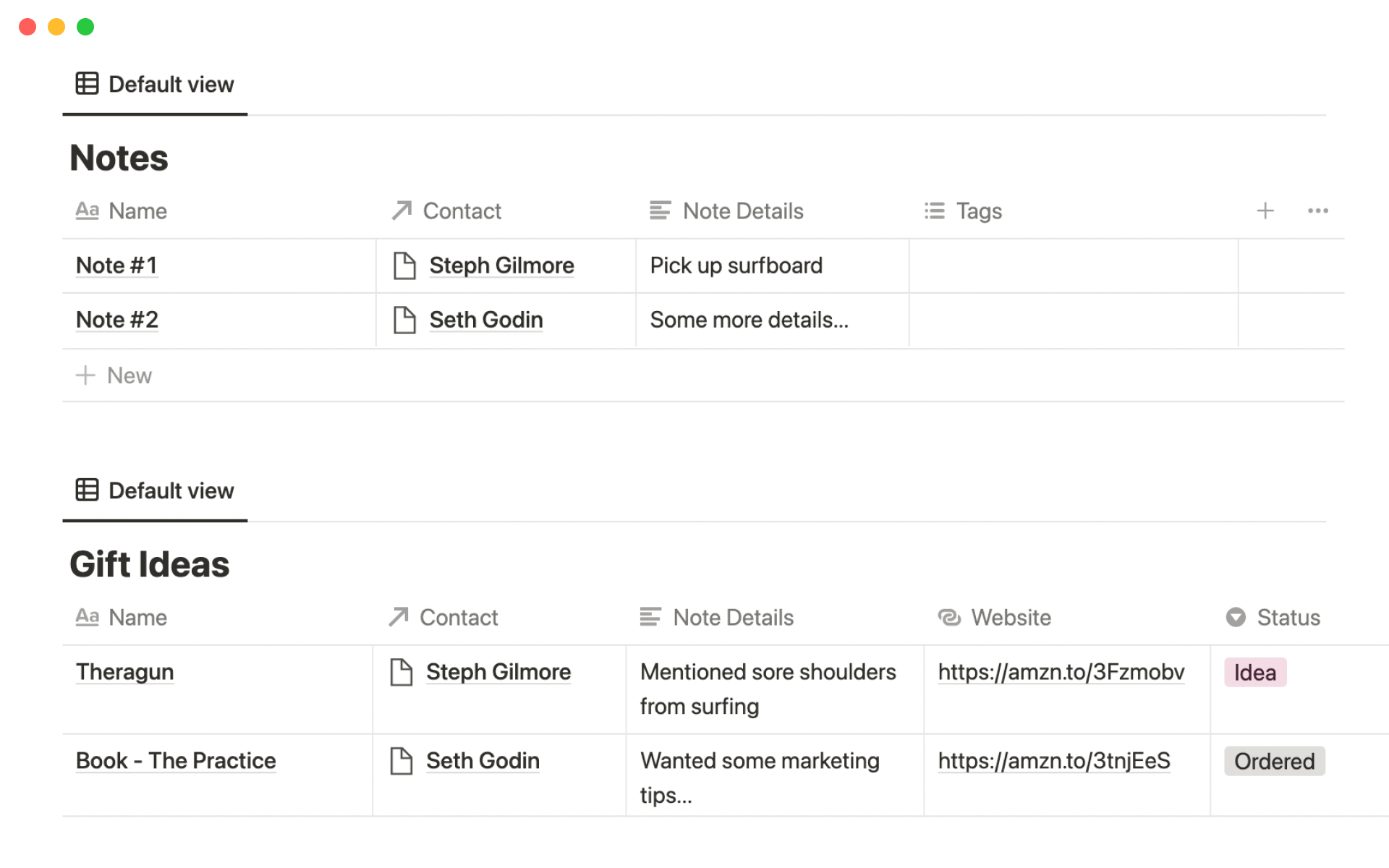1389x868 pixels.
Task: Open the Theragun gift idea
Action: 124,672
